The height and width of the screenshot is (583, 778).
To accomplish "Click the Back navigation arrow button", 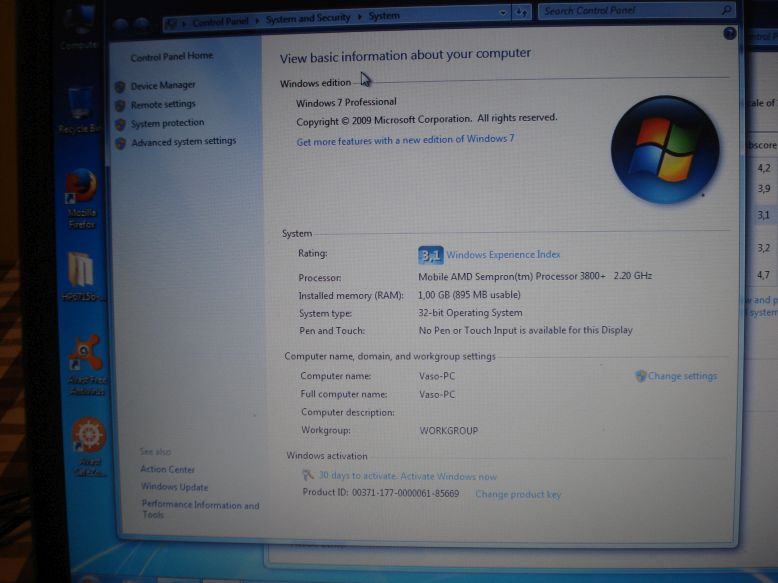I will coord(121,25).
